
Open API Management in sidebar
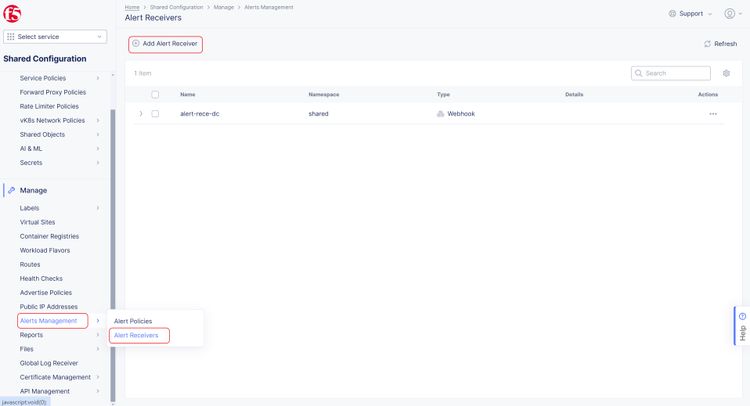pos(44,391)
